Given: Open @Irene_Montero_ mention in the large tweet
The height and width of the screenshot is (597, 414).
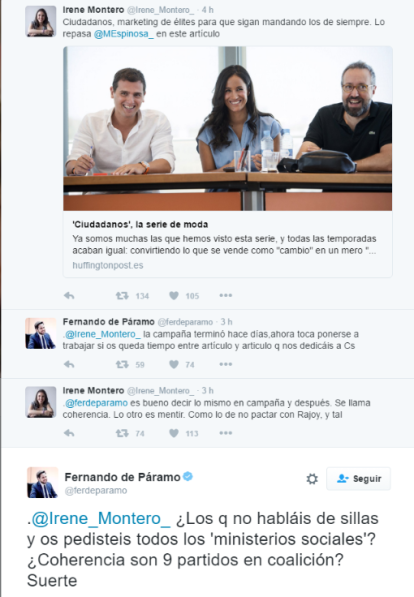Looking at the screenshot, I should (x=101, y=519).
